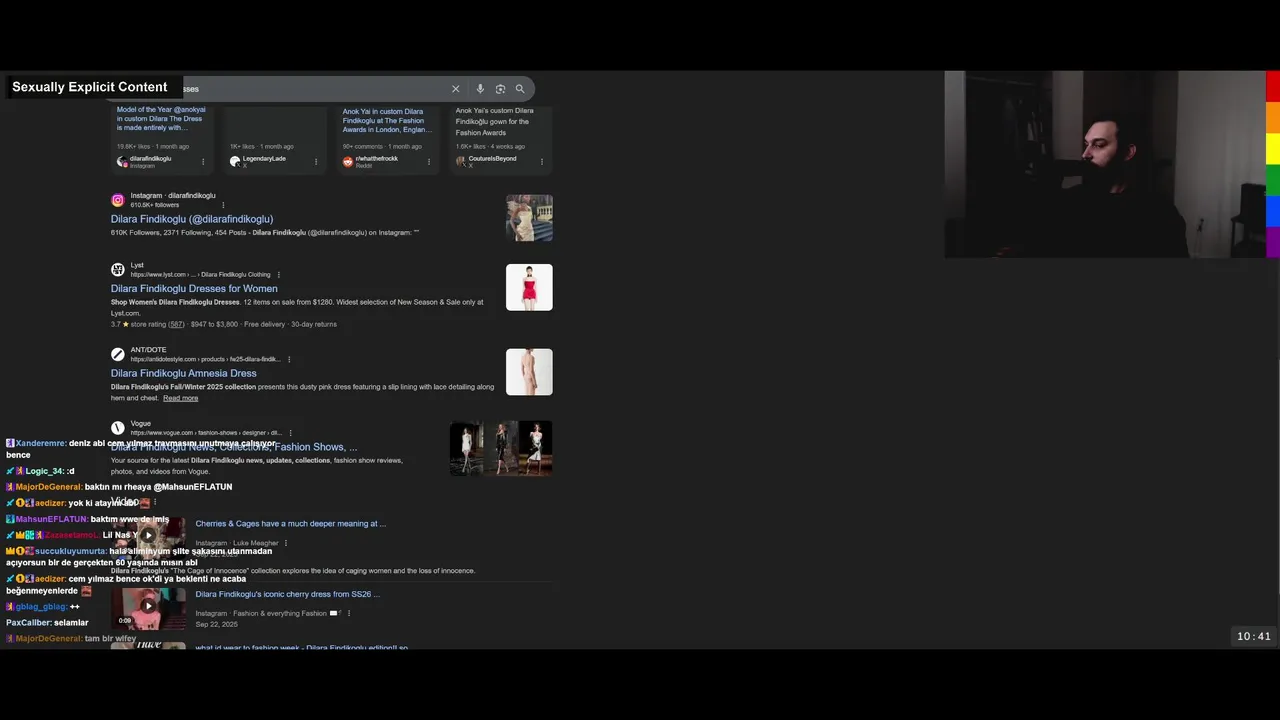Click chat username gblag_gblag
This screenshot has height=720, width=1280.
coord(41,607)
